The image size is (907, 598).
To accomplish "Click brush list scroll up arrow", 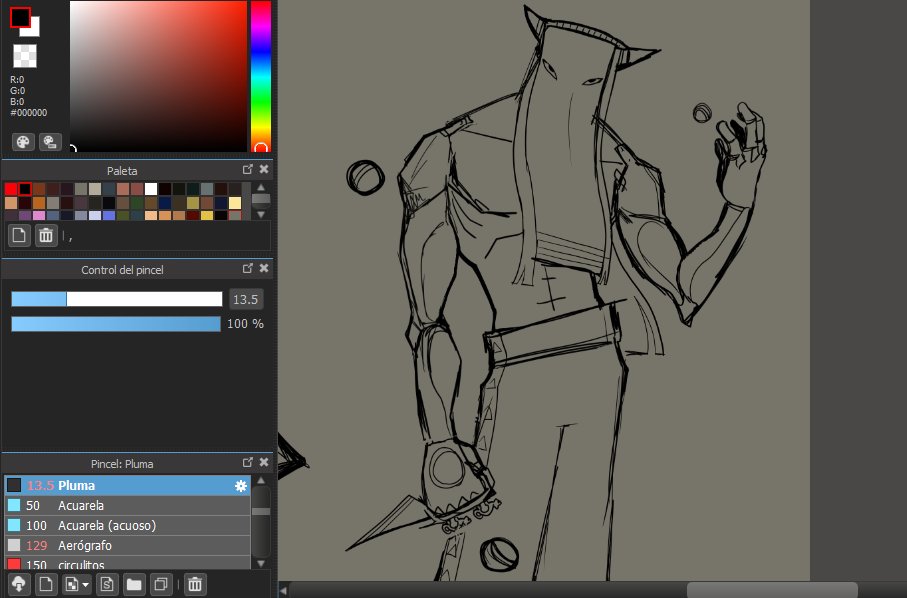I will [261, 481].
